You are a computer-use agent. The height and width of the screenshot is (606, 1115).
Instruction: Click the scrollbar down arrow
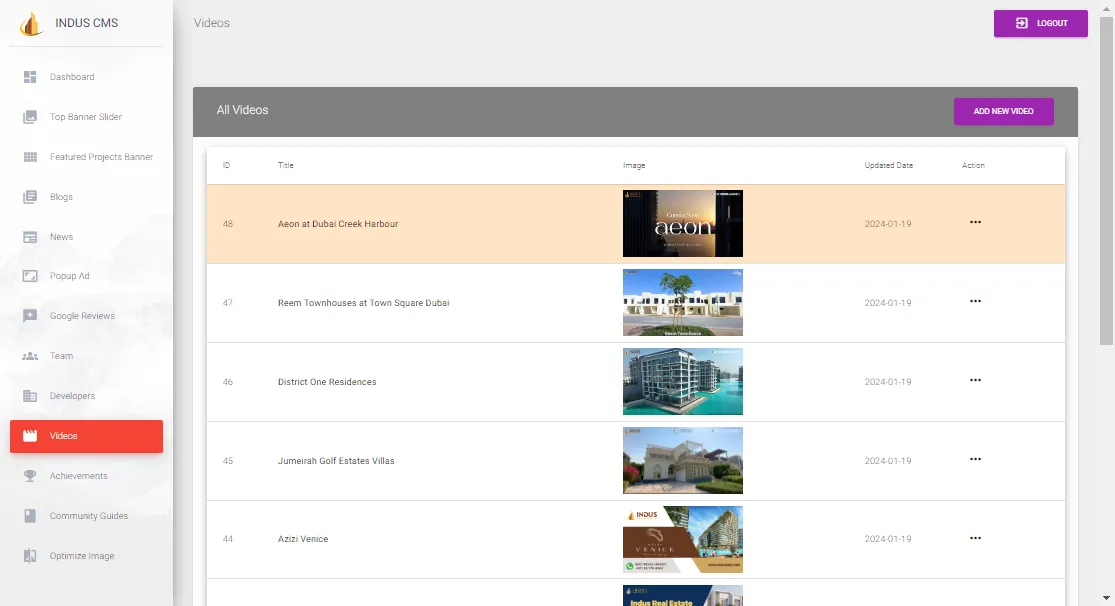pyautogui.click(x=1106, y=598)
